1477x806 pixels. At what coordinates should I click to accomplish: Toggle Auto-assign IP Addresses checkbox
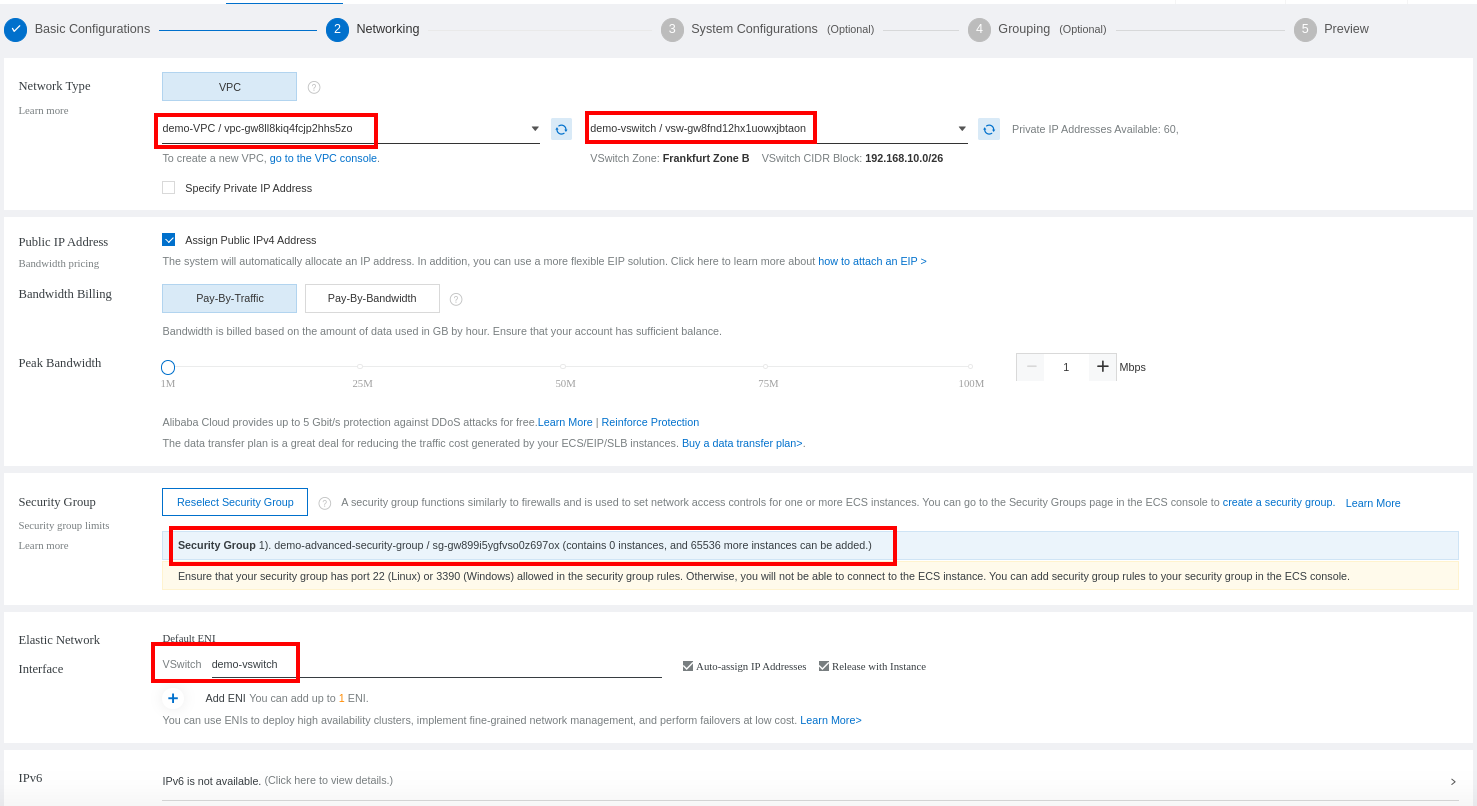[x=688, y=666]
